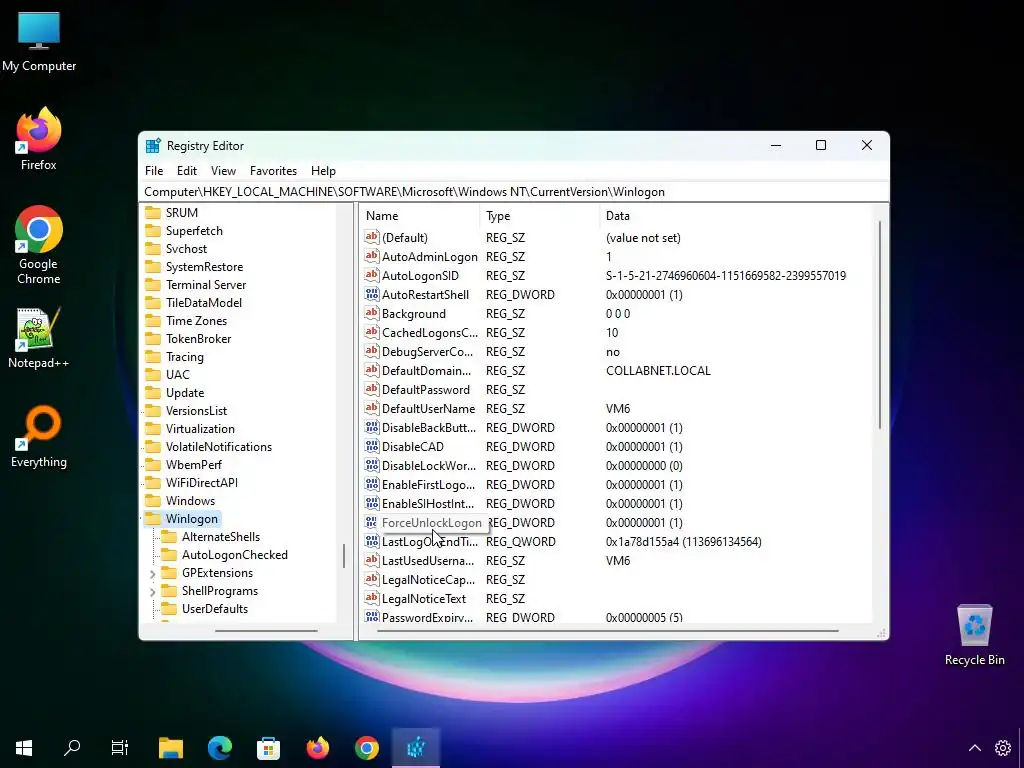Open the Everything search desktop shortcut

tap(39, 438)
